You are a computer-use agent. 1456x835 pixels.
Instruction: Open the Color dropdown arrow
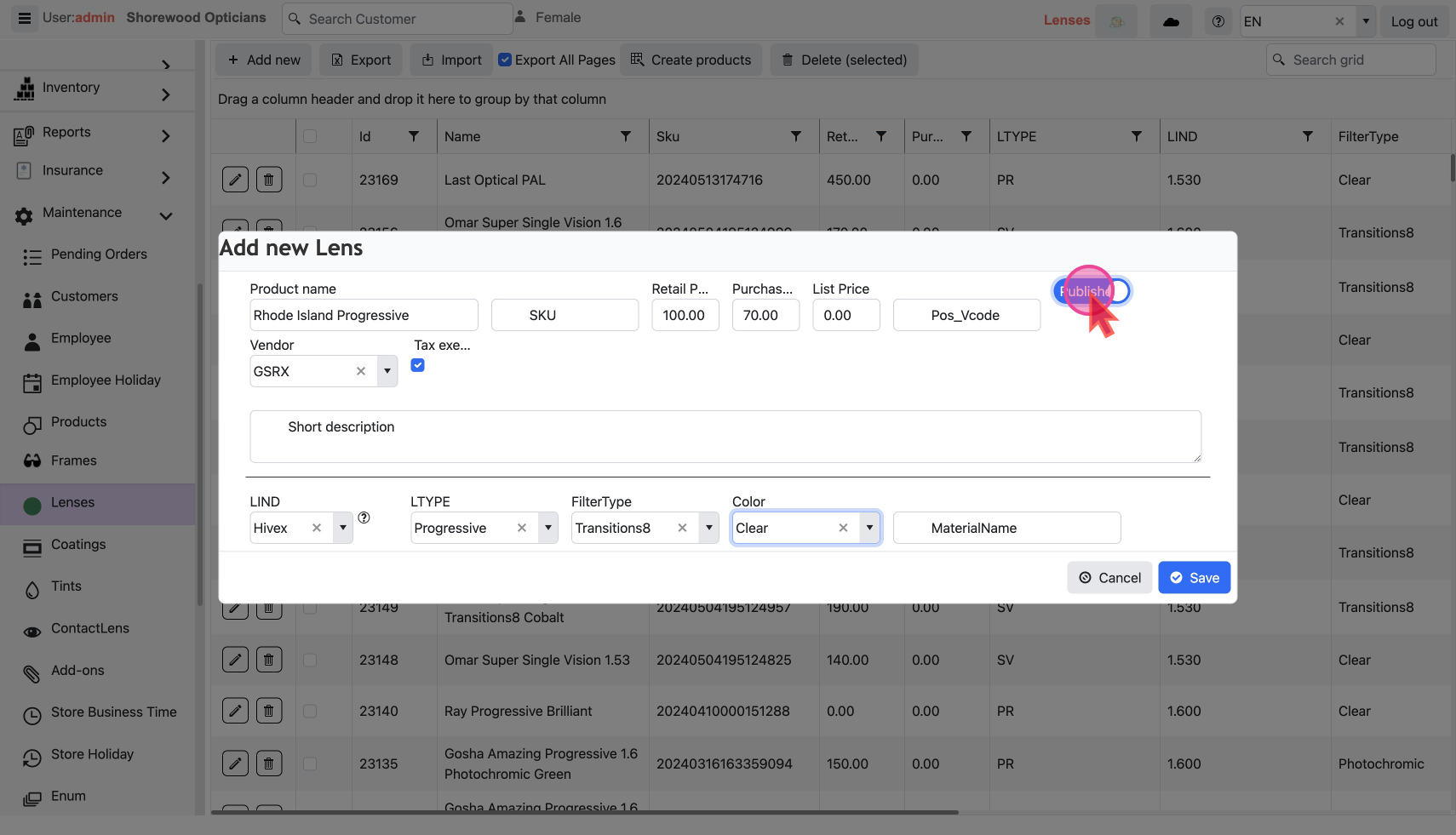point(869,528)
